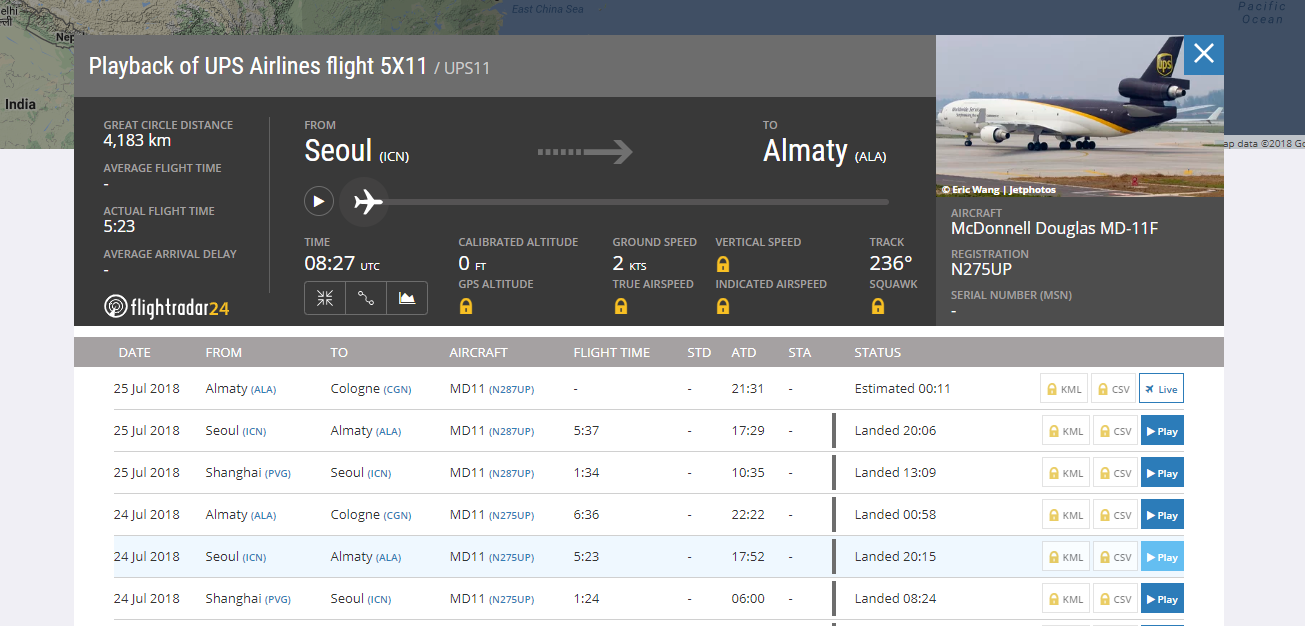Click the flight time '6:36' cell

pos(587,515)
